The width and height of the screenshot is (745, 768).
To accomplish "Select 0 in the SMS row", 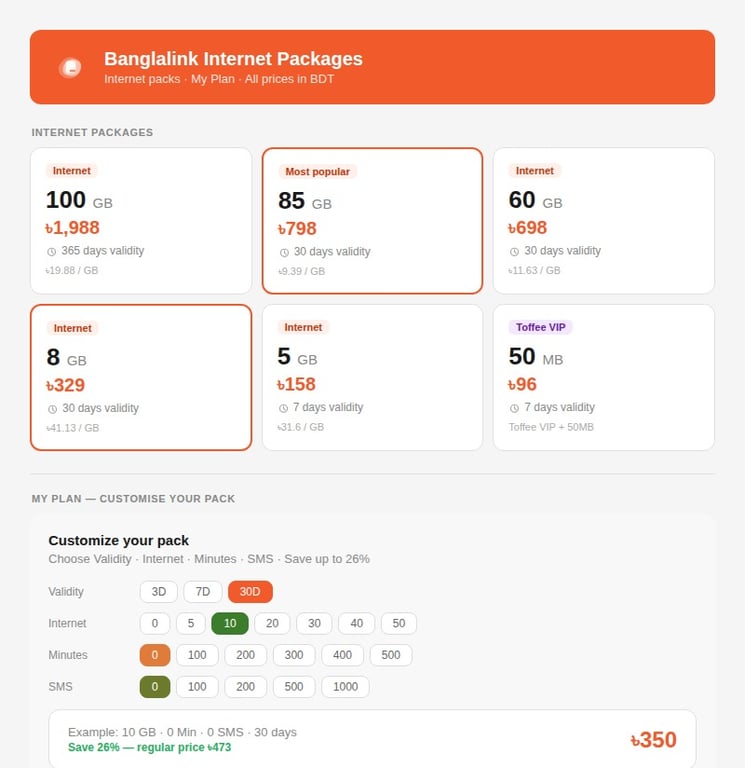I will click(x=155, y=687).
